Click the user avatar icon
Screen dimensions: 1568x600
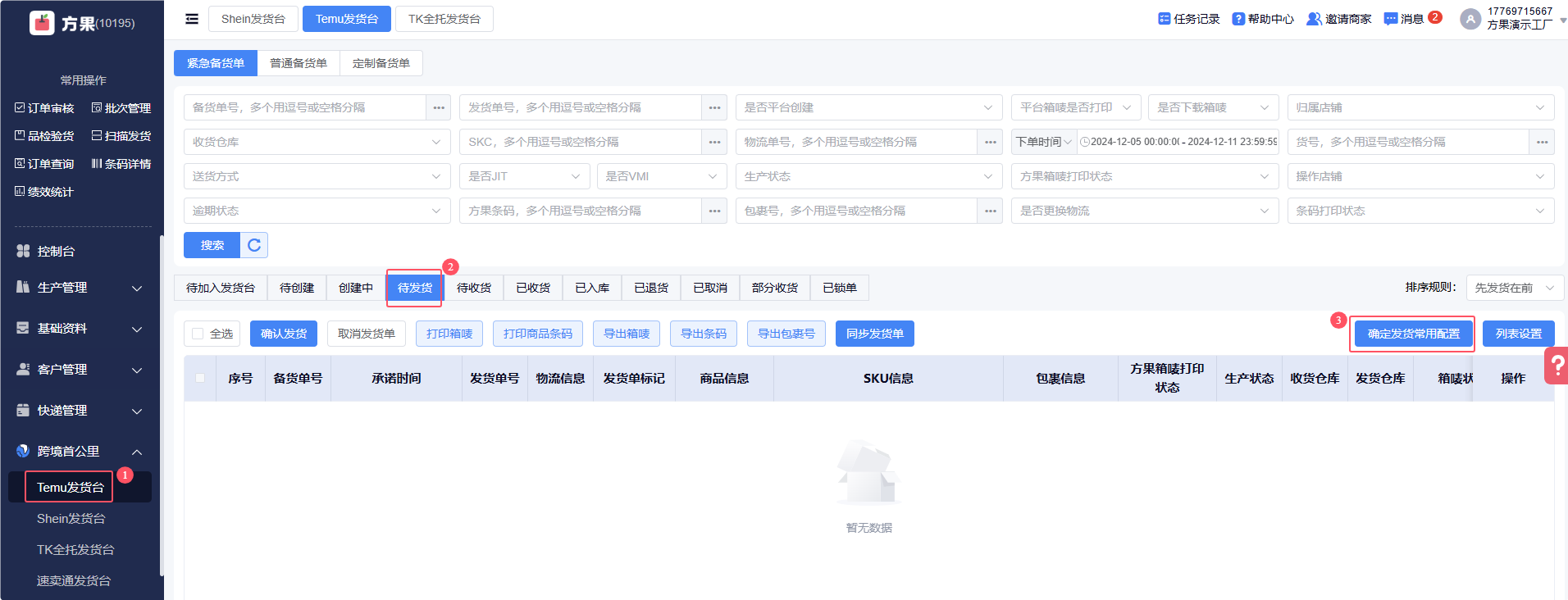pyautogui.click(x=1470, y=19)
